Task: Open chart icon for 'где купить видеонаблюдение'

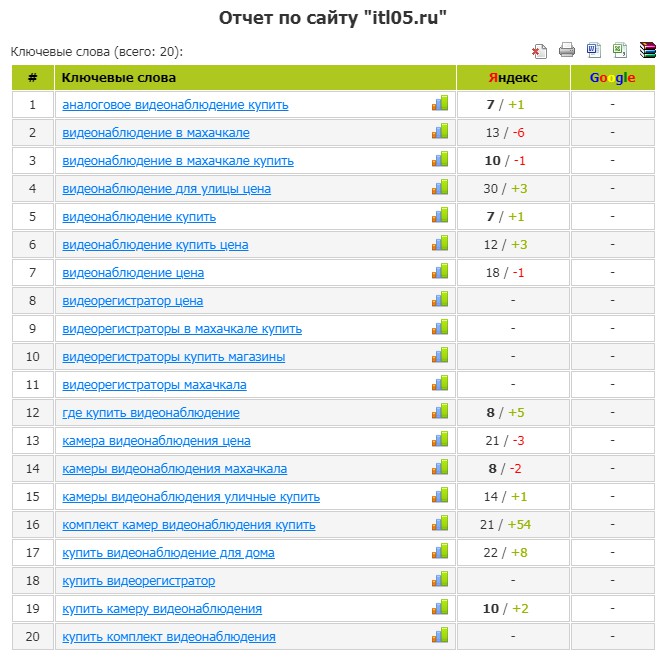Action: 440,412
